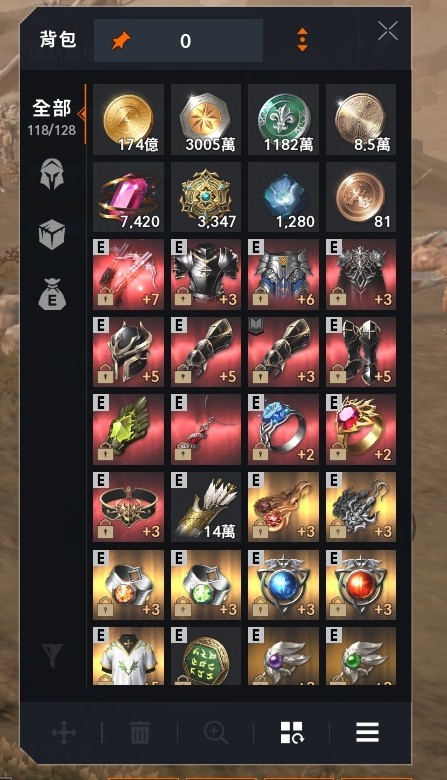Click the move arrows icon
Screen dimensions: 447x780
point(64,733)
